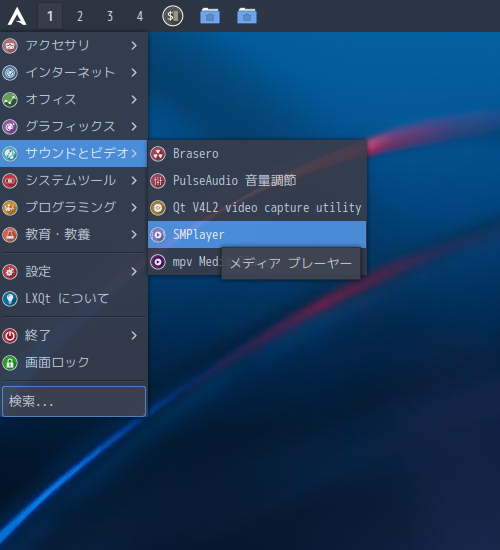The image size is (500, 550).
Task: Select the サウンドとビデオ menu category
Action: point(73,154)
